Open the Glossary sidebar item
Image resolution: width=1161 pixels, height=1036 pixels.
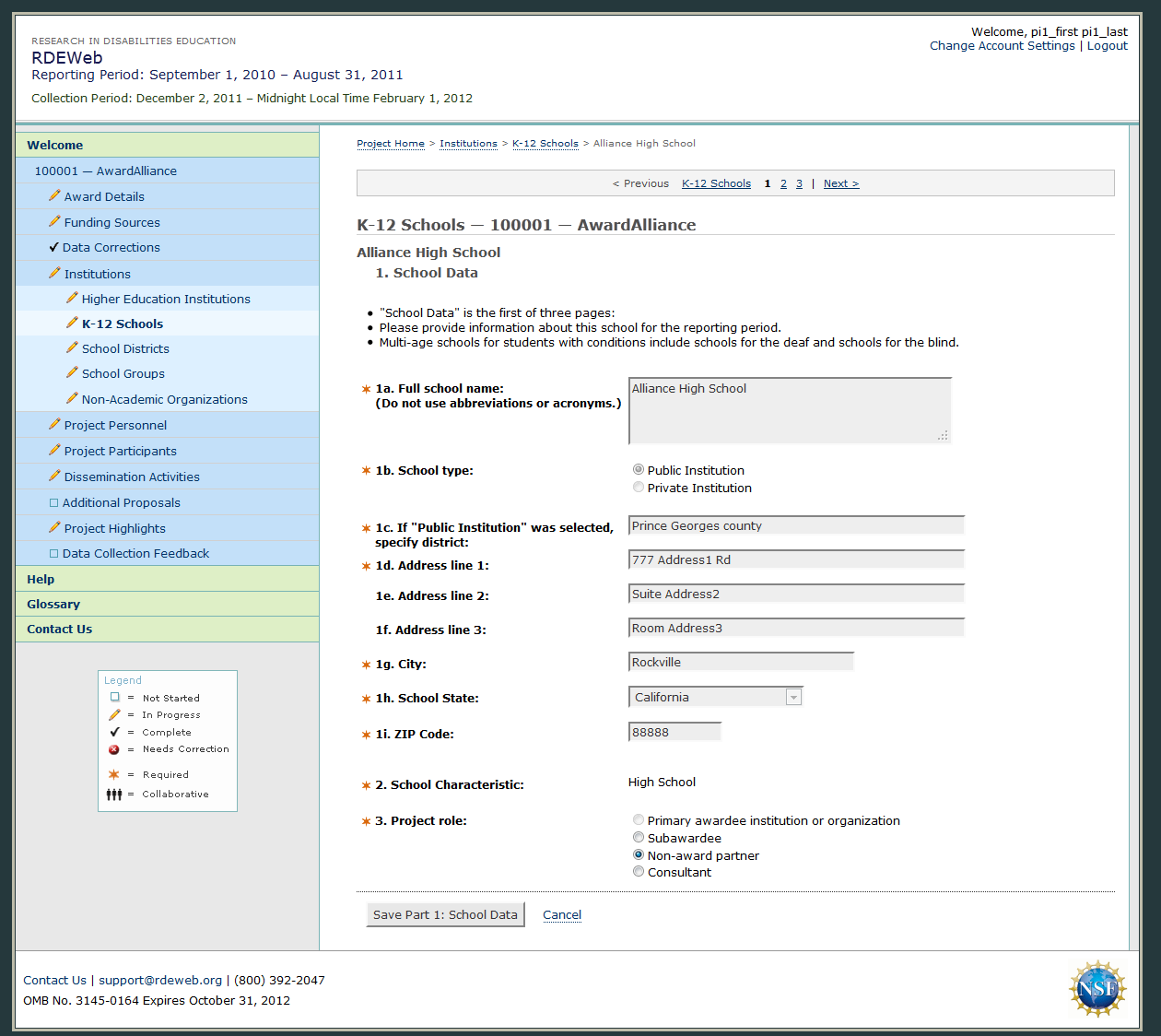pos(53,604)
